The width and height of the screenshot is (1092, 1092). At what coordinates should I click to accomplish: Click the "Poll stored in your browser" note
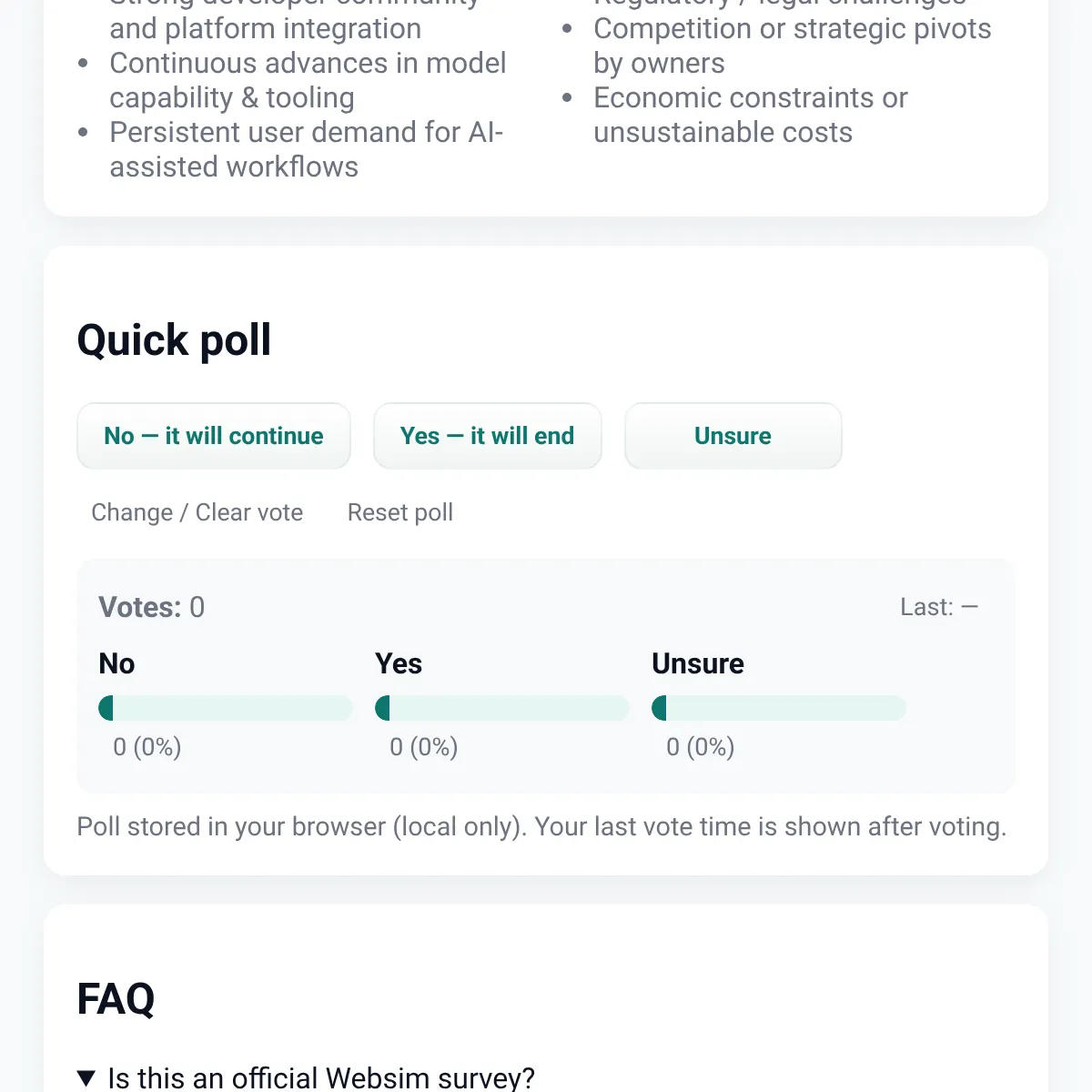click(x=541, y=826)
